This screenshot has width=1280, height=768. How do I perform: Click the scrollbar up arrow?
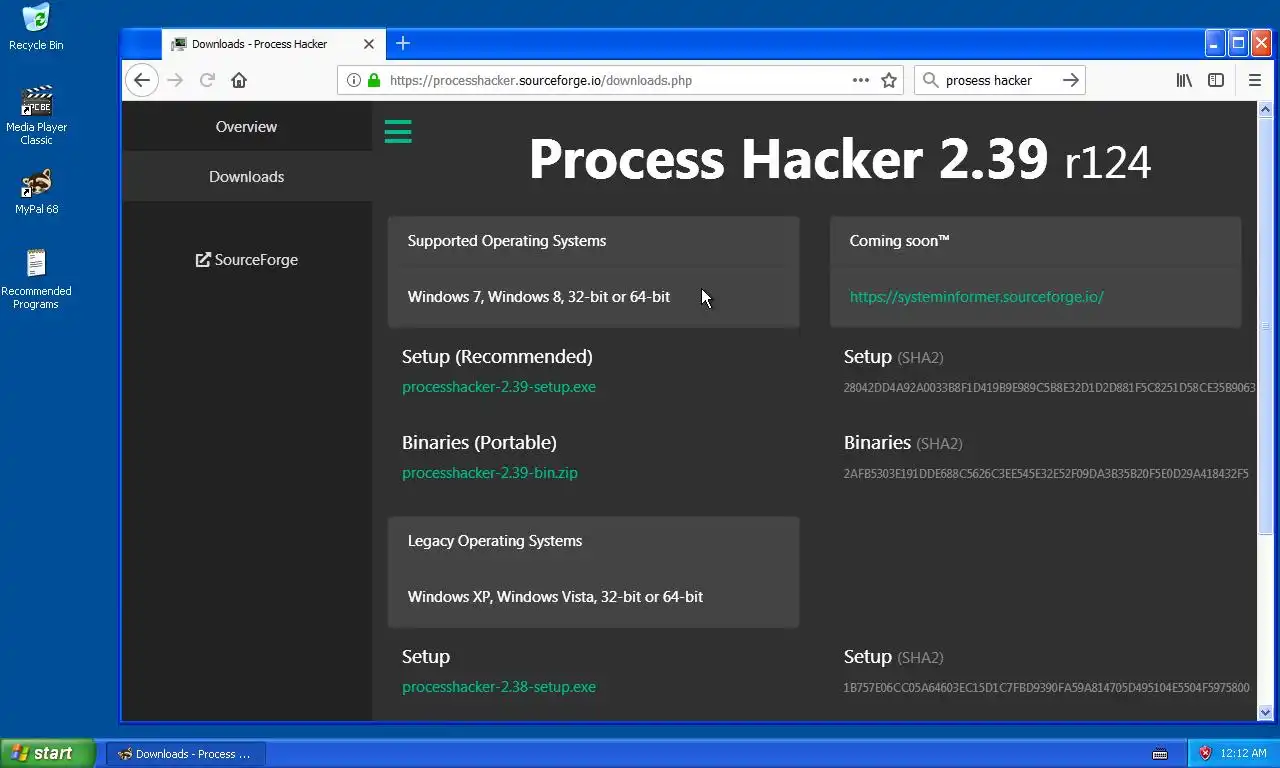[x=1265, y=109]
